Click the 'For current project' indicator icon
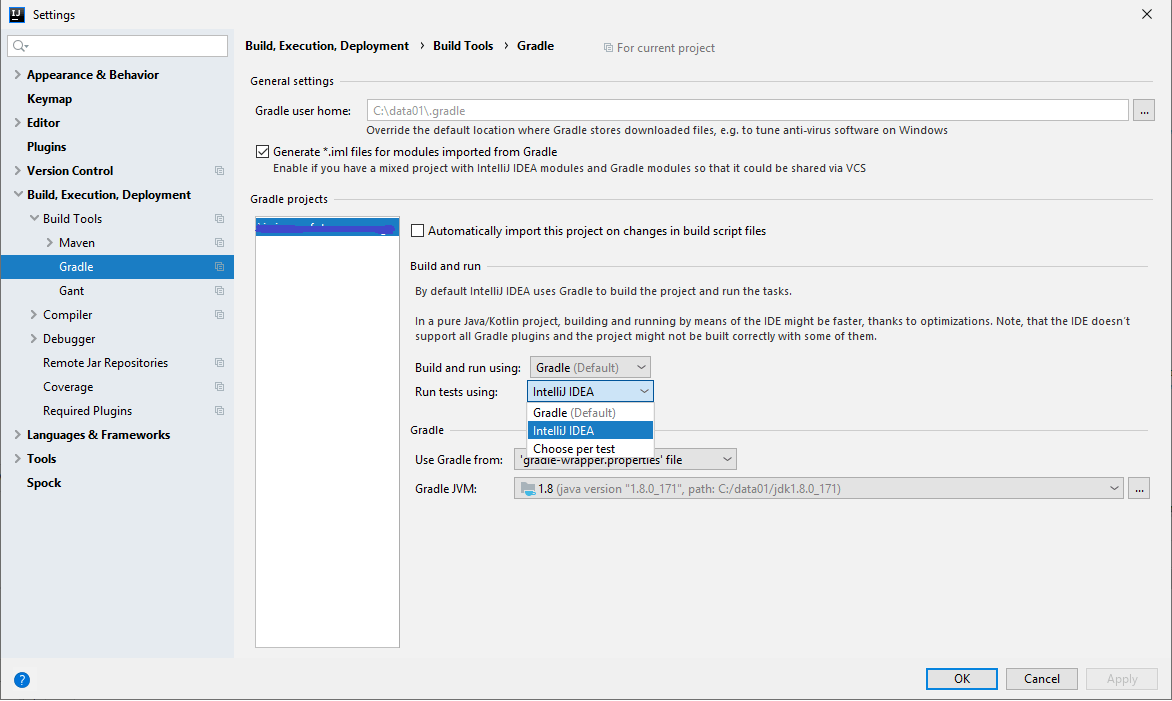Image resolution: width=1172 pixels, height=701 pixels. pyautogui.click(x=608, y=48)
